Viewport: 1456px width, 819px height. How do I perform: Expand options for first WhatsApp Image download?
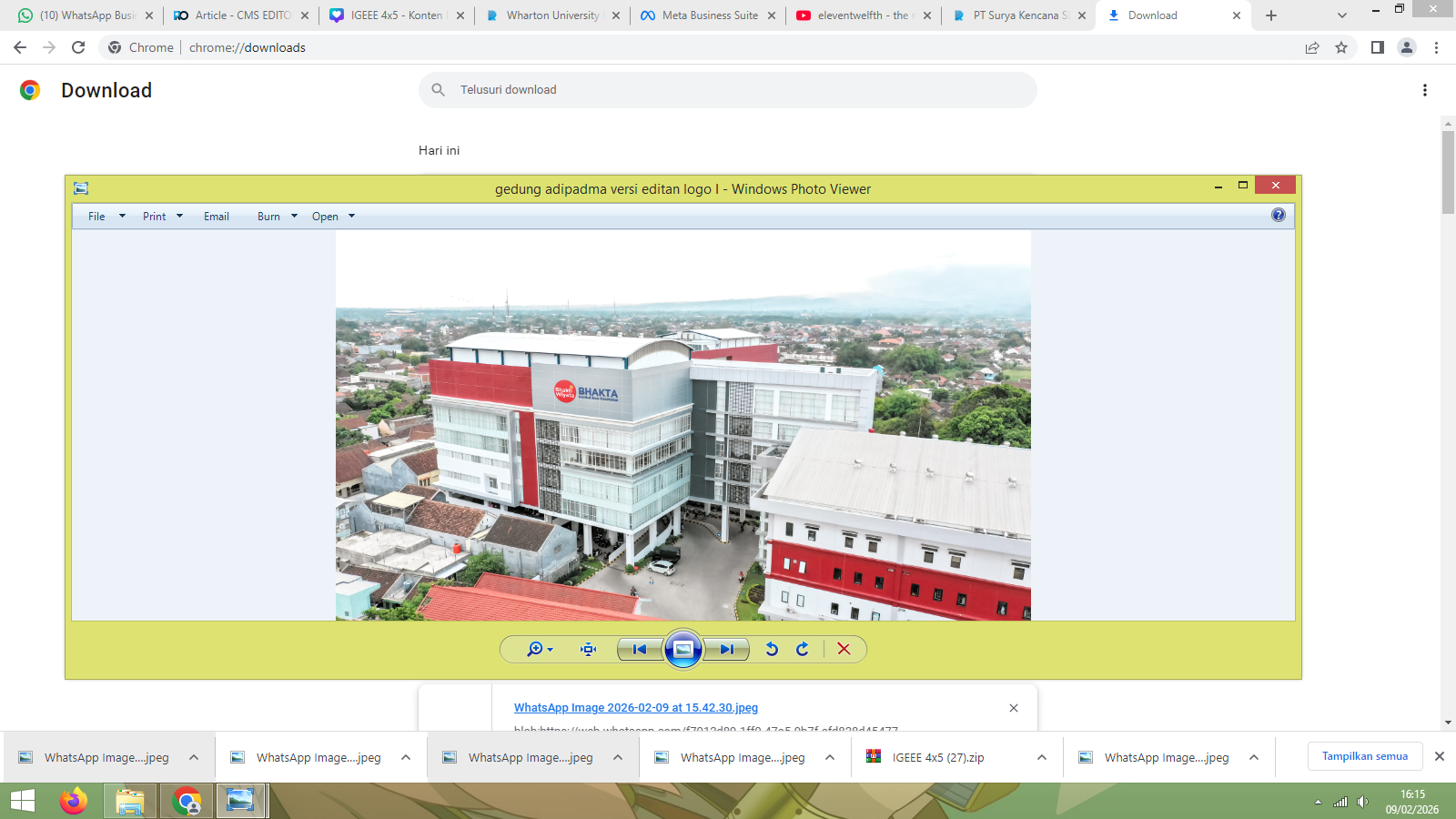coord(194,757)
